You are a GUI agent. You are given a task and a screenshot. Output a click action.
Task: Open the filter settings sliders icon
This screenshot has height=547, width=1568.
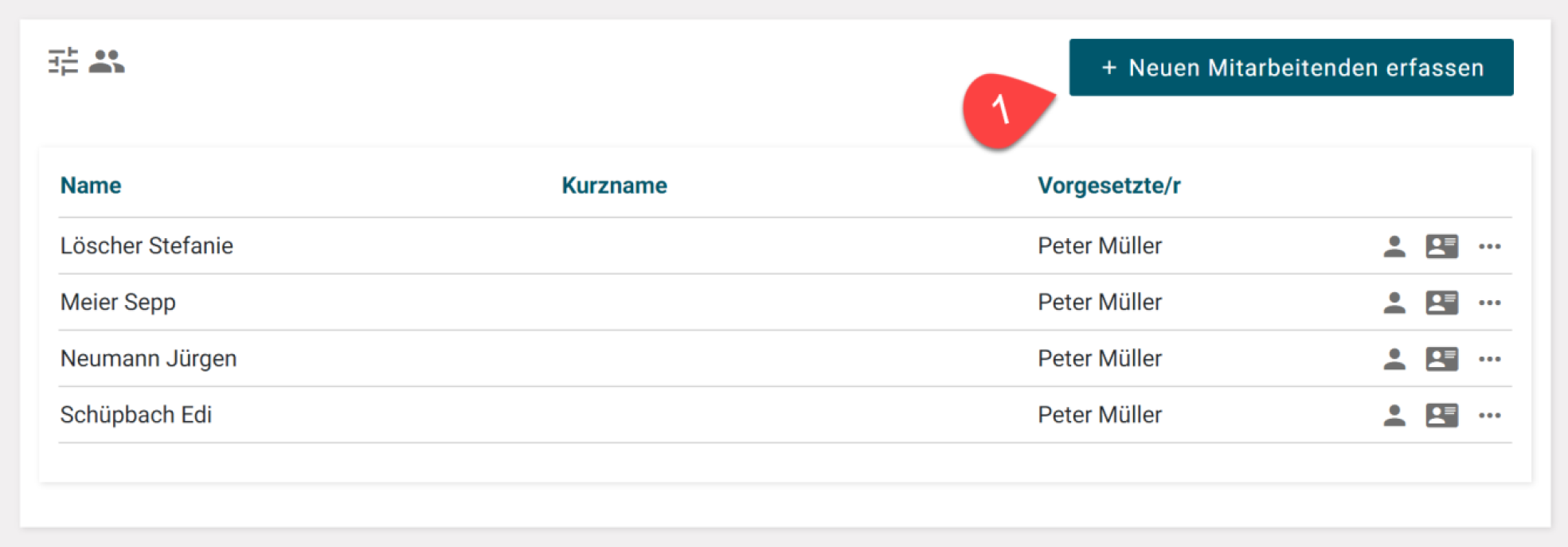click(x=63, y=61)
